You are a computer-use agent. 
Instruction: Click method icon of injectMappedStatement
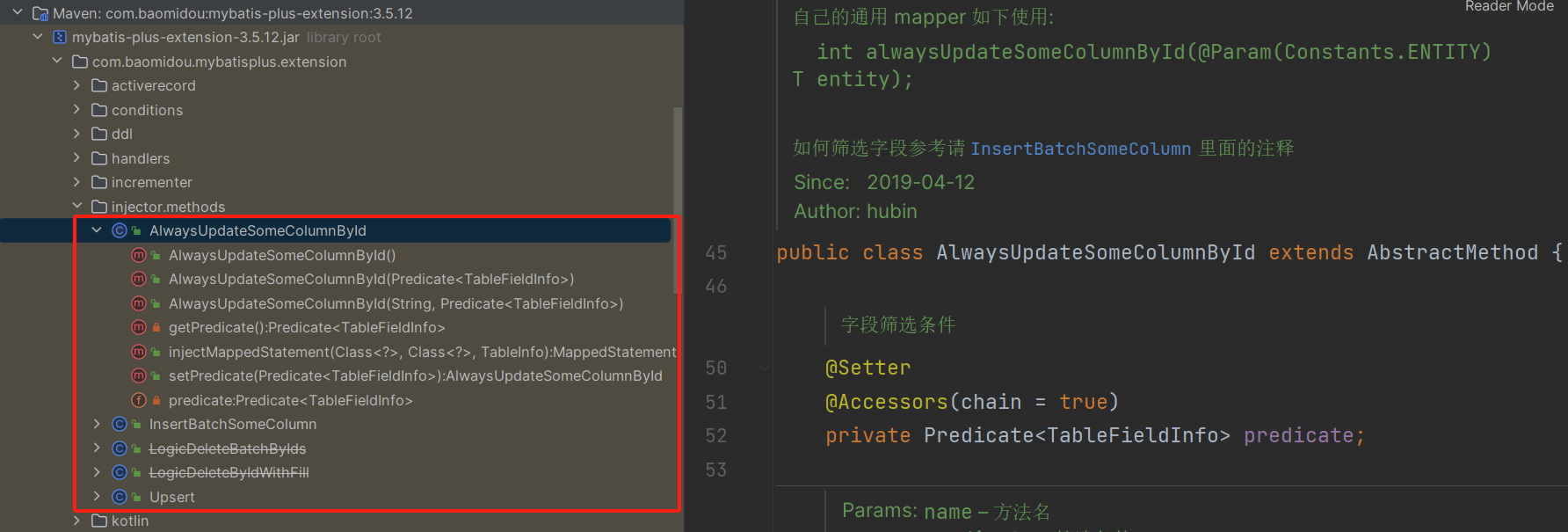139,352
